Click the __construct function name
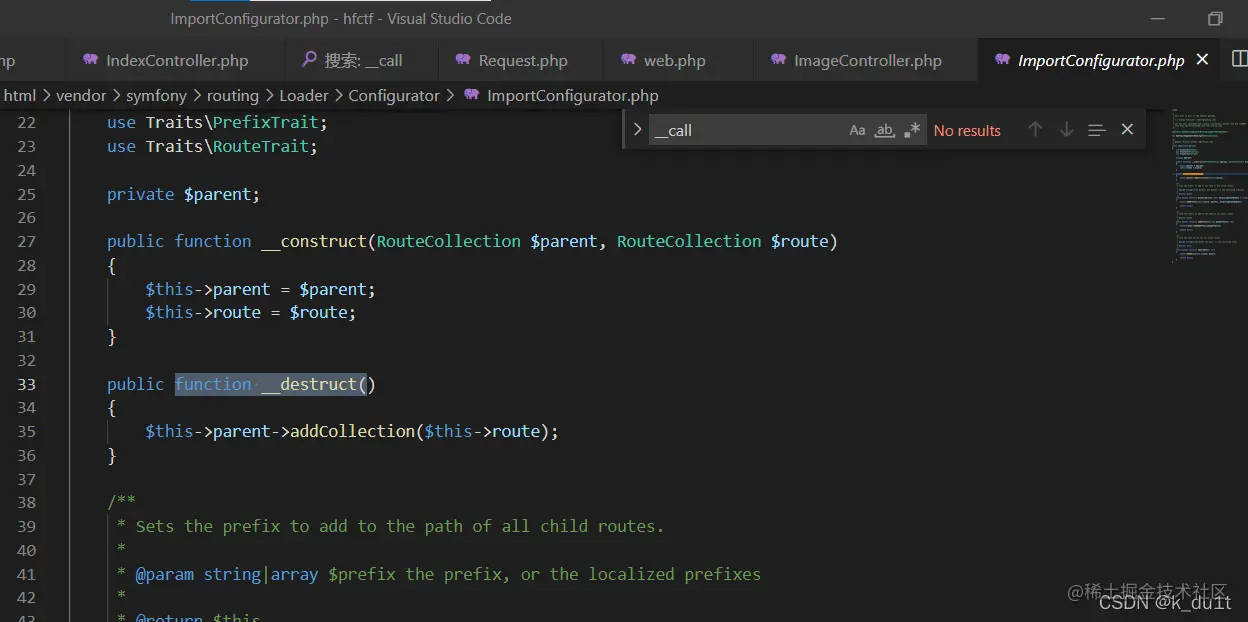Viewport: 1248px width, 622px height. click(x=314, y=241)
